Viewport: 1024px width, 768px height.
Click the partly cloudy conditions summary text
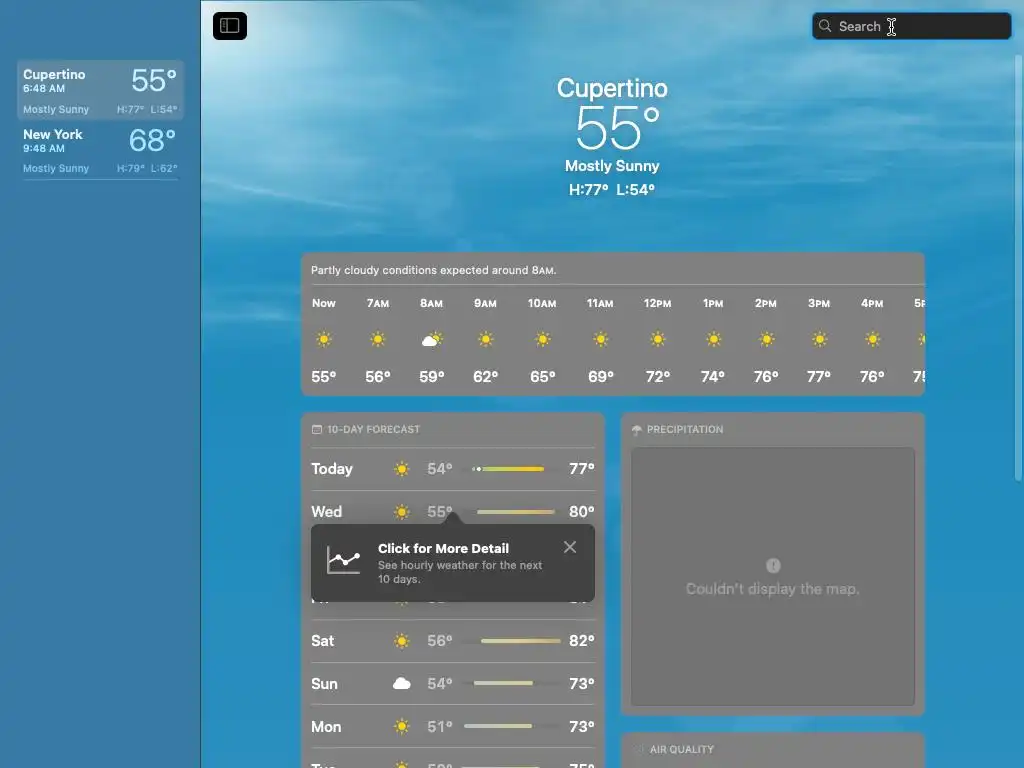coord(434,270)
